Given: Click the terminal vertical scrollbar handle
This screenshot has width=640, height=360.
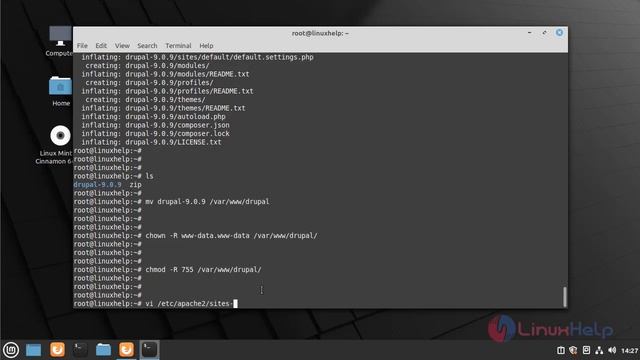Looking at the screenshot, I should (565, 297).
